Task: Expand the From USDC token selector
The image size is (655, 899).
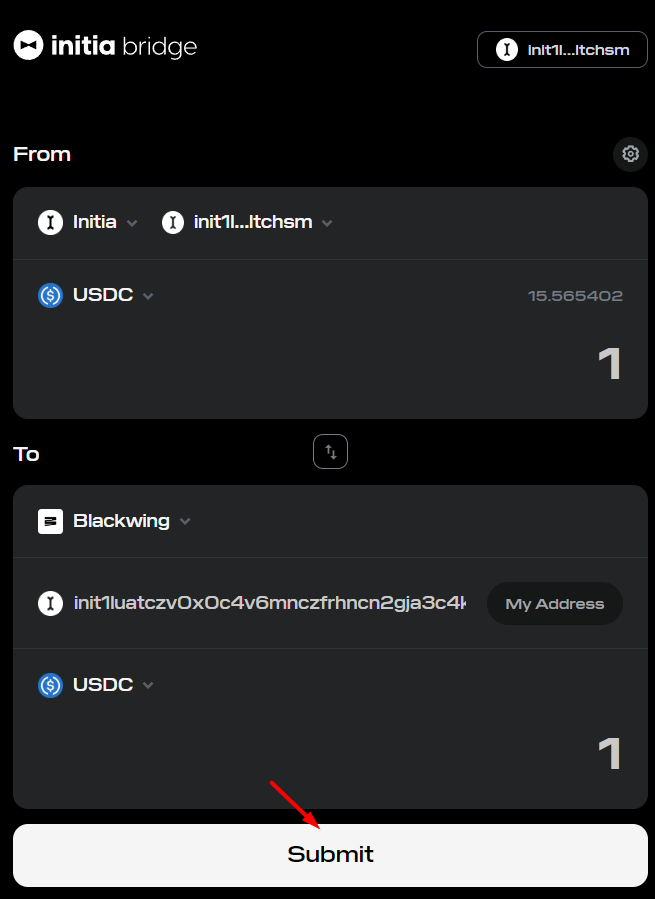Action: tap(96, 296)
